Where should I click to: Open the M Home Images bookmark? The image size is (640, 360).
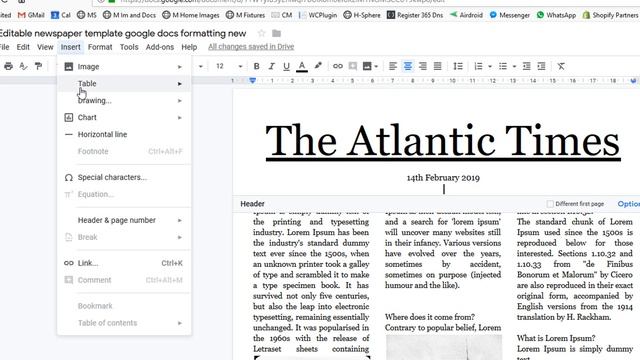click(x=191, y=15)
